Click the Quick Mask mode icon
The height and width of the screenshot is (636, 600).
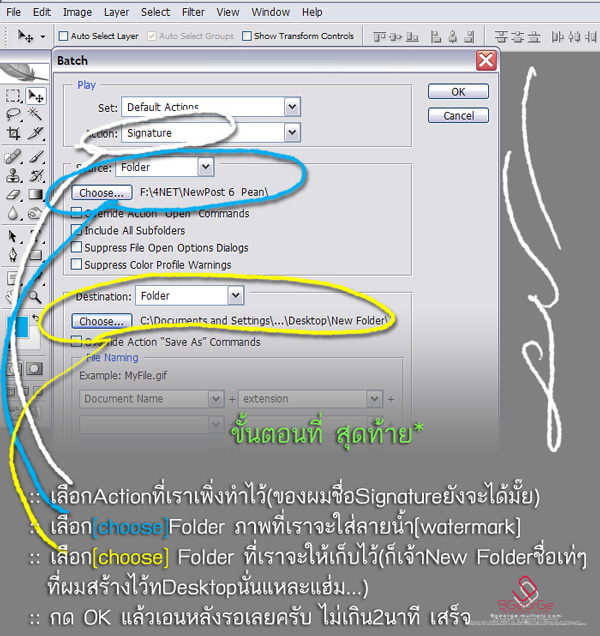click(34, 368)
